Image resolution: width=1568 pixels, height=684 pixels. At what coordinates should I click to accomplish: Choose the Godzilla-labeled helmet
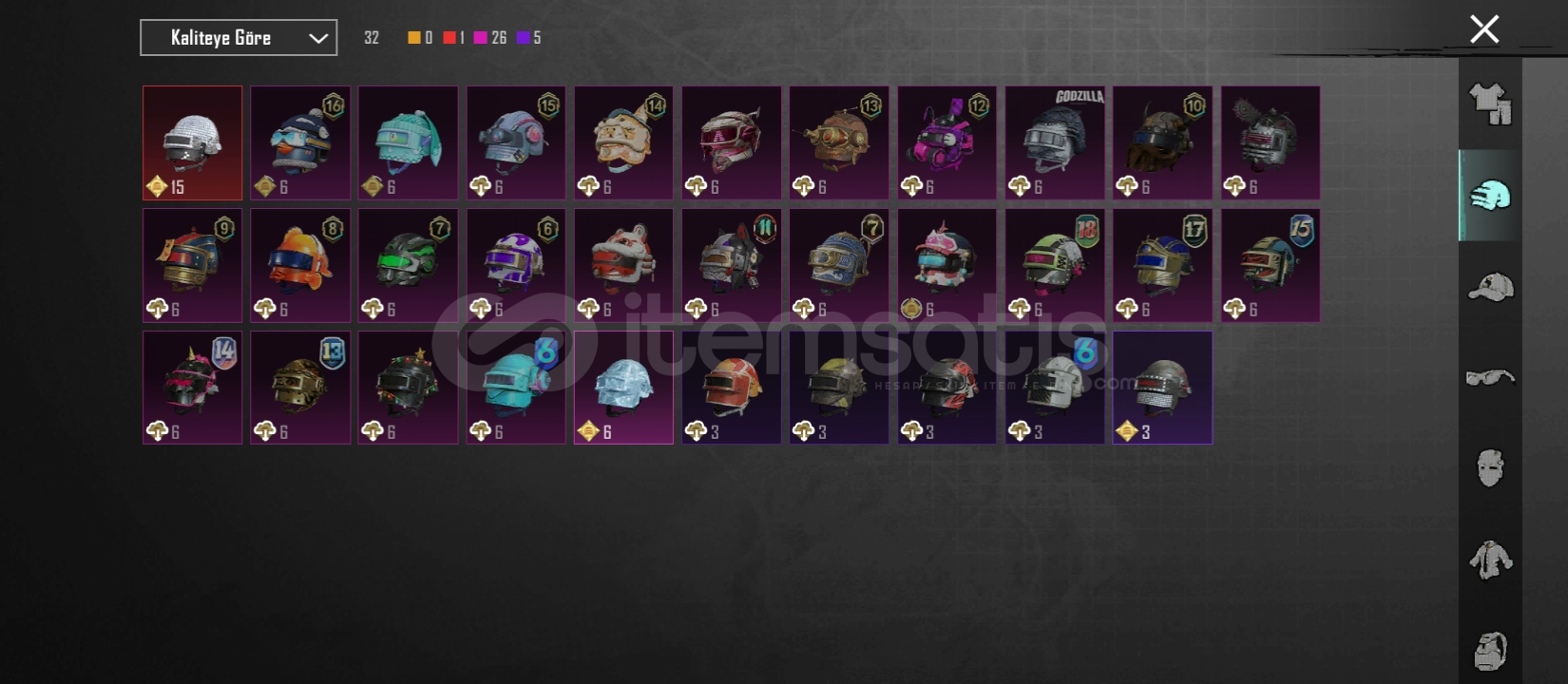coord(1055,142)
